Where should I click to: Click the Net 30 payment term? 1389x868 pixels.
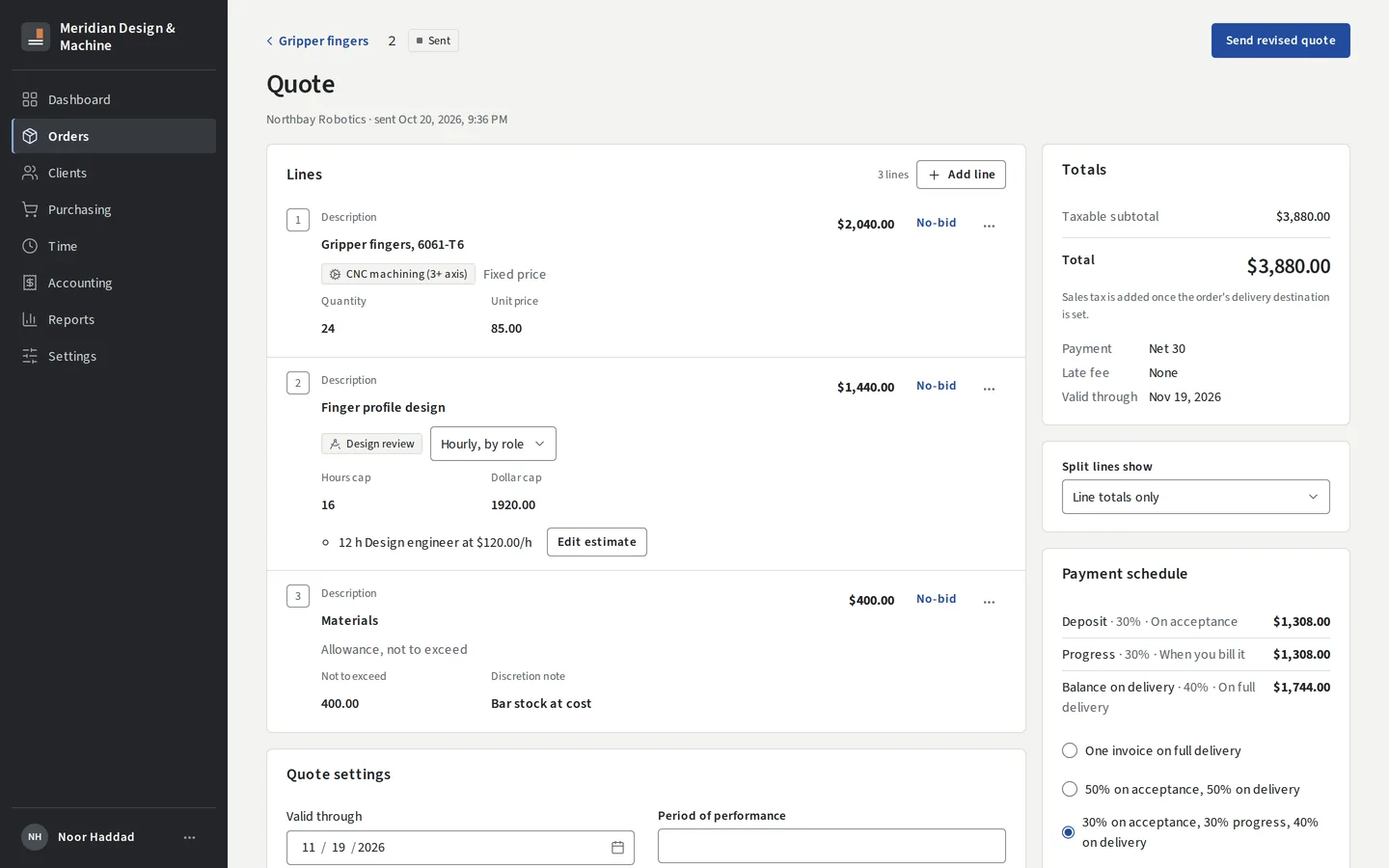click(x=1167, y=349)
